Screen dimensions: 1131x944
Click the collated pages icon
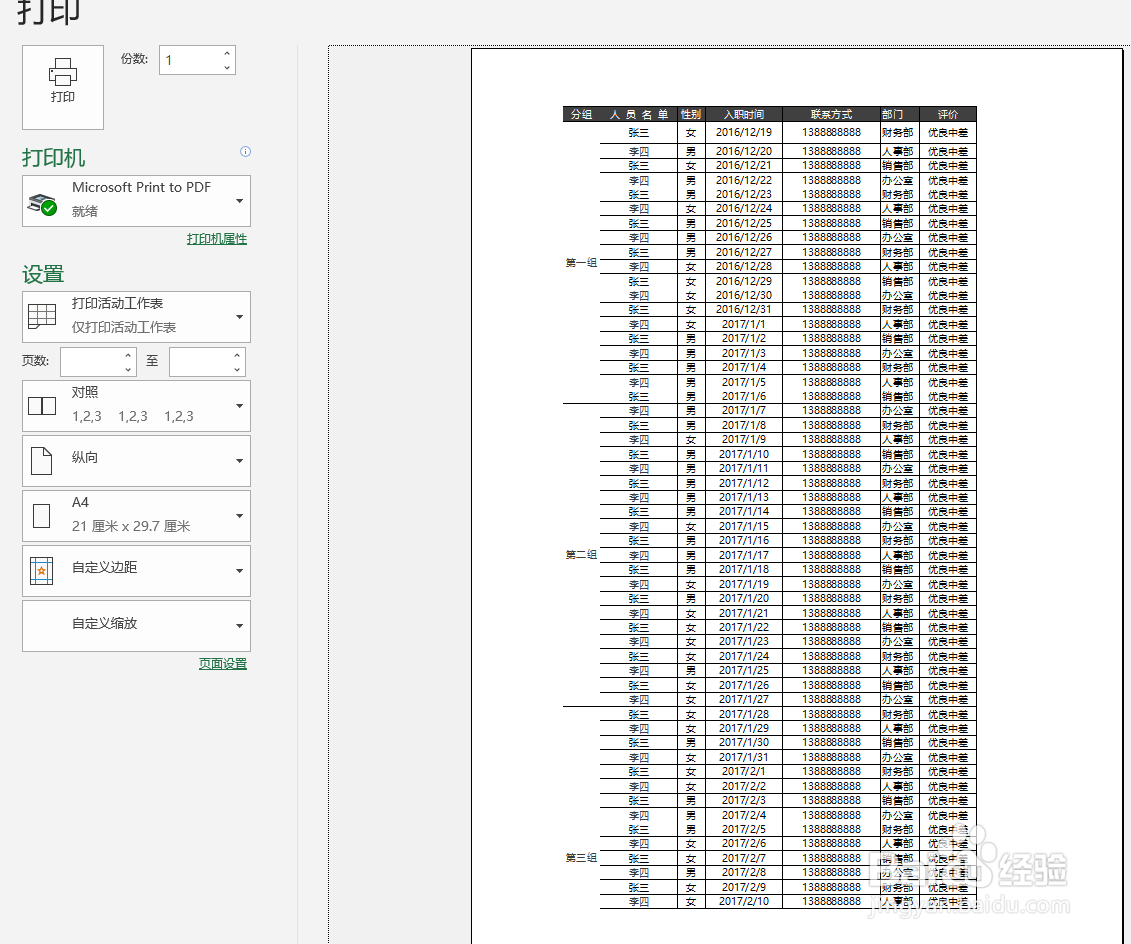[42, 406]
